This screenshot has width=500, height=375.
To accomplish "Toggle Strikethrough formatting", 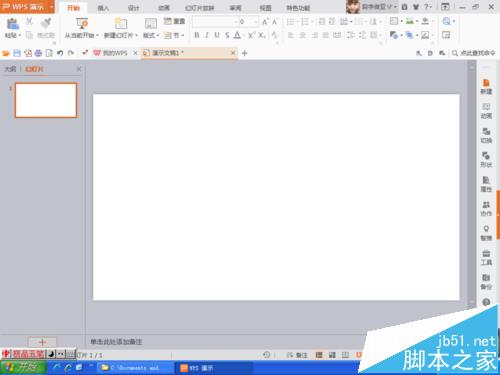I will tap(227, 35).
